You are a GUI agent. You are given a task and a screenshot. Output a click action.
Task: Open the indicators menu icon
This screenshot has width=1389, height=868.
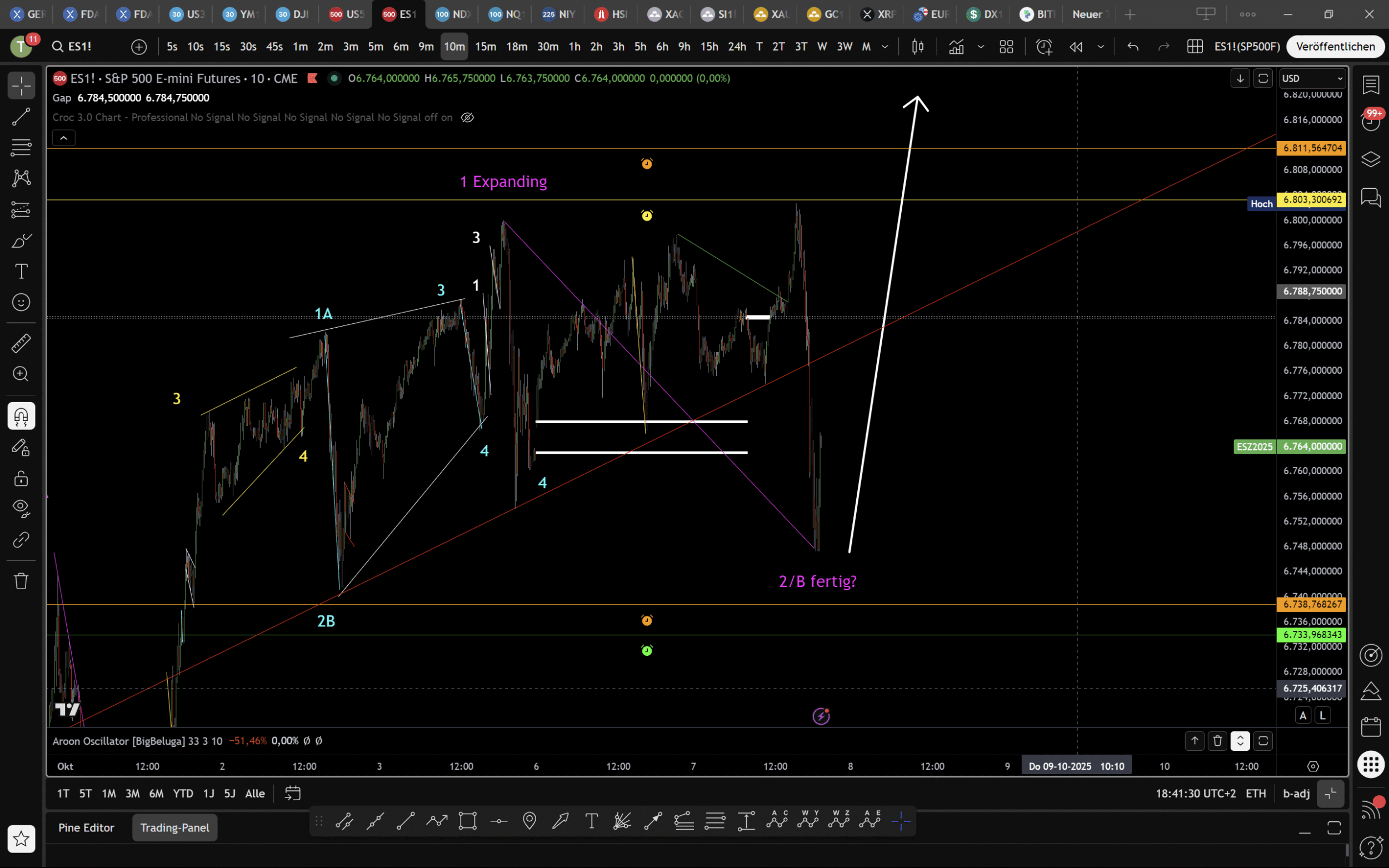click(x=956, y=47)
